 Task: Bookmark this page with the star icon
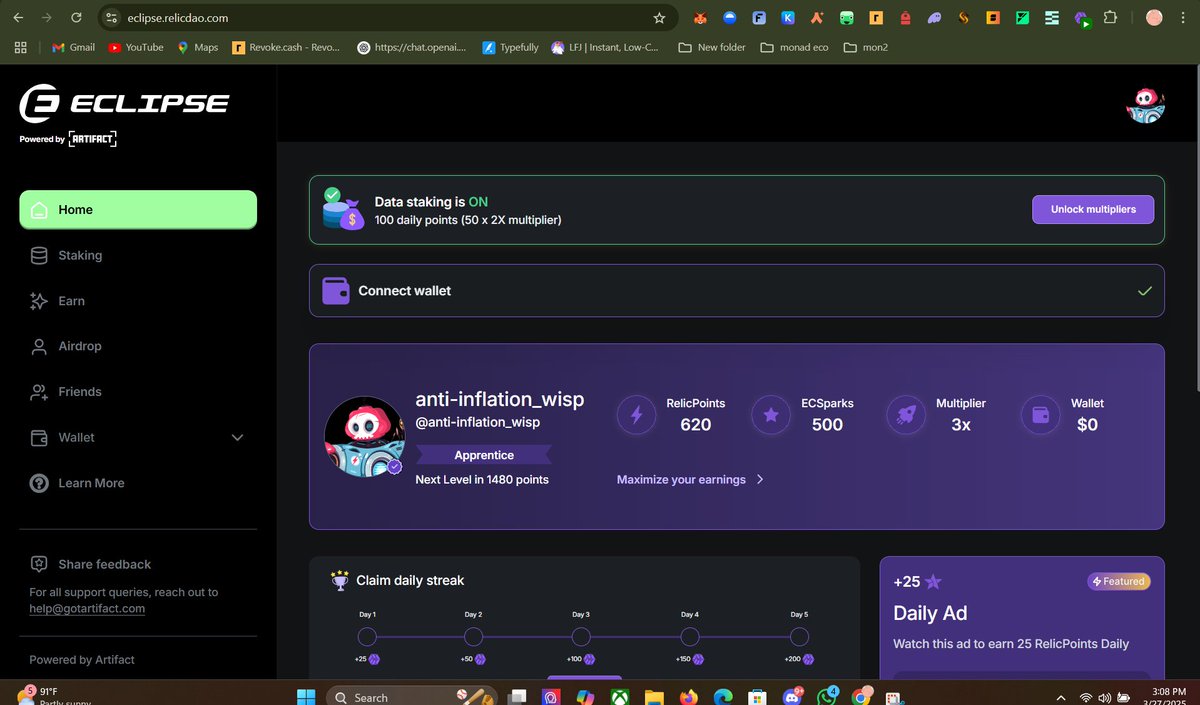pyautogui.click(x=659, y=18)
